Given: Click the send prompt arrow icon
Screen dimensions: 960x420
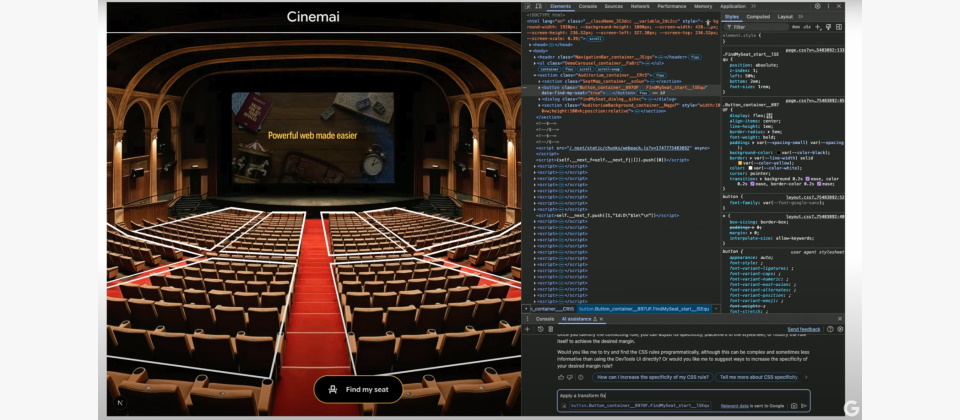Looking at the screenshot, I should [x=804, y=406].
